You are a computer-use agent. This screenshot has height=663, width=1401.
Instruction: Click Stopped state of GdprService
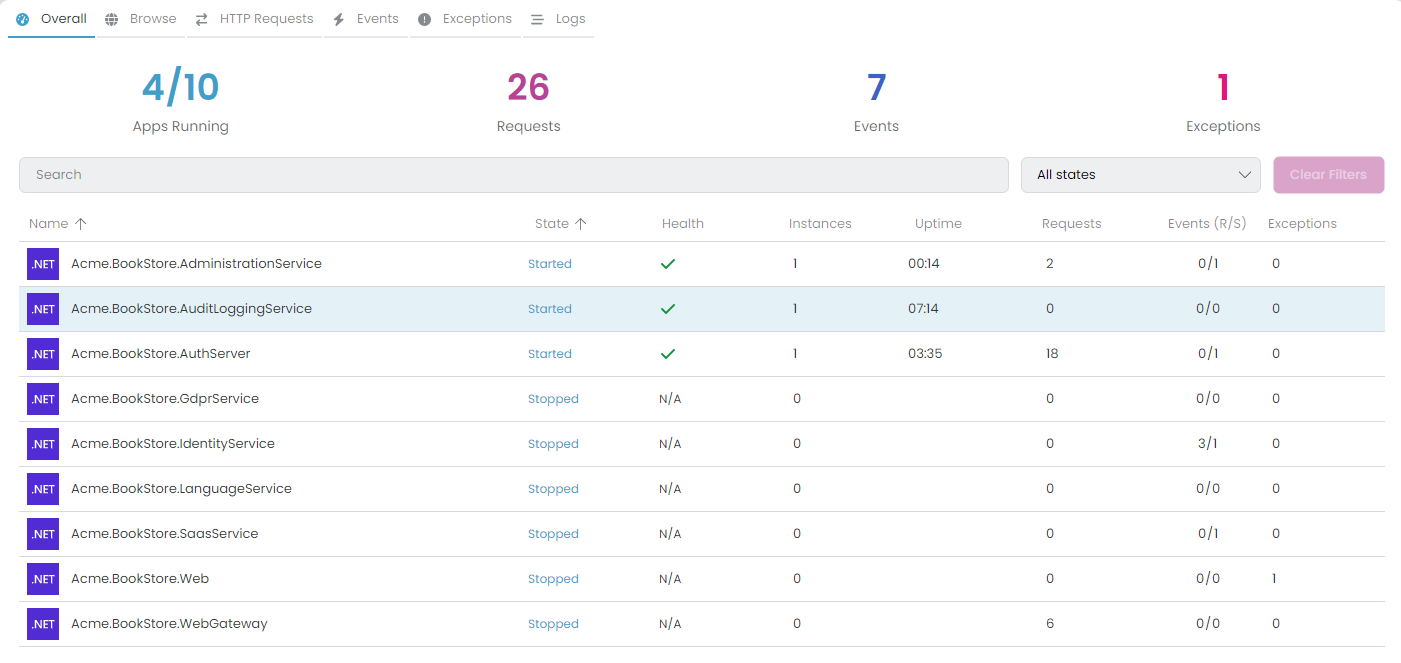553,399
